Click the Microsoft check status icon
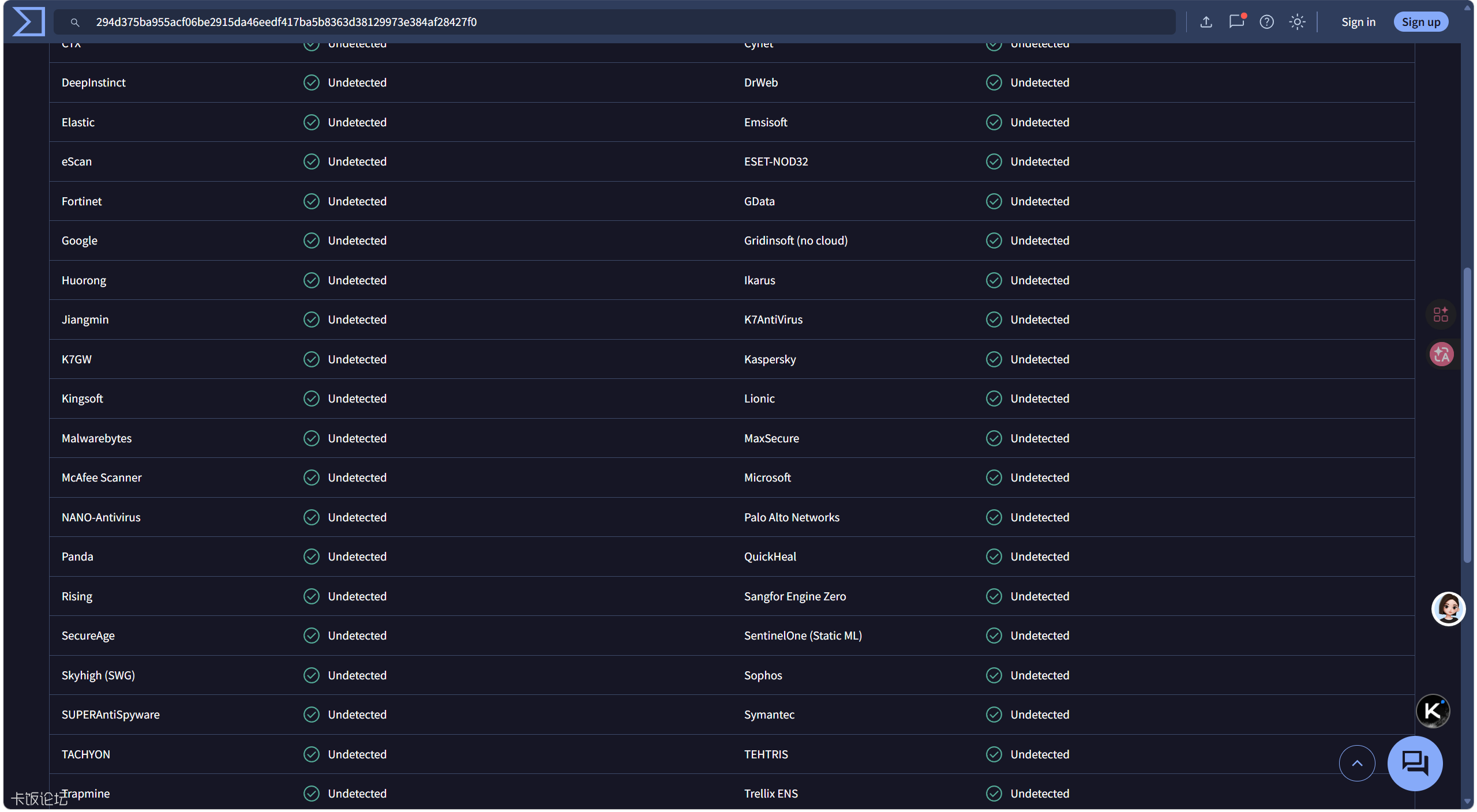Viewport: 1477px width, 812px height. point(994,478)
